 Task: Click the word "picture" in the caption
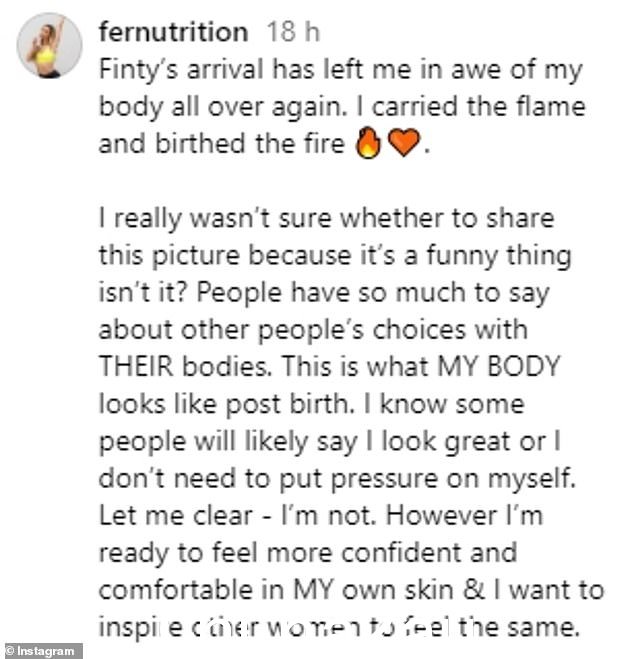195,257
